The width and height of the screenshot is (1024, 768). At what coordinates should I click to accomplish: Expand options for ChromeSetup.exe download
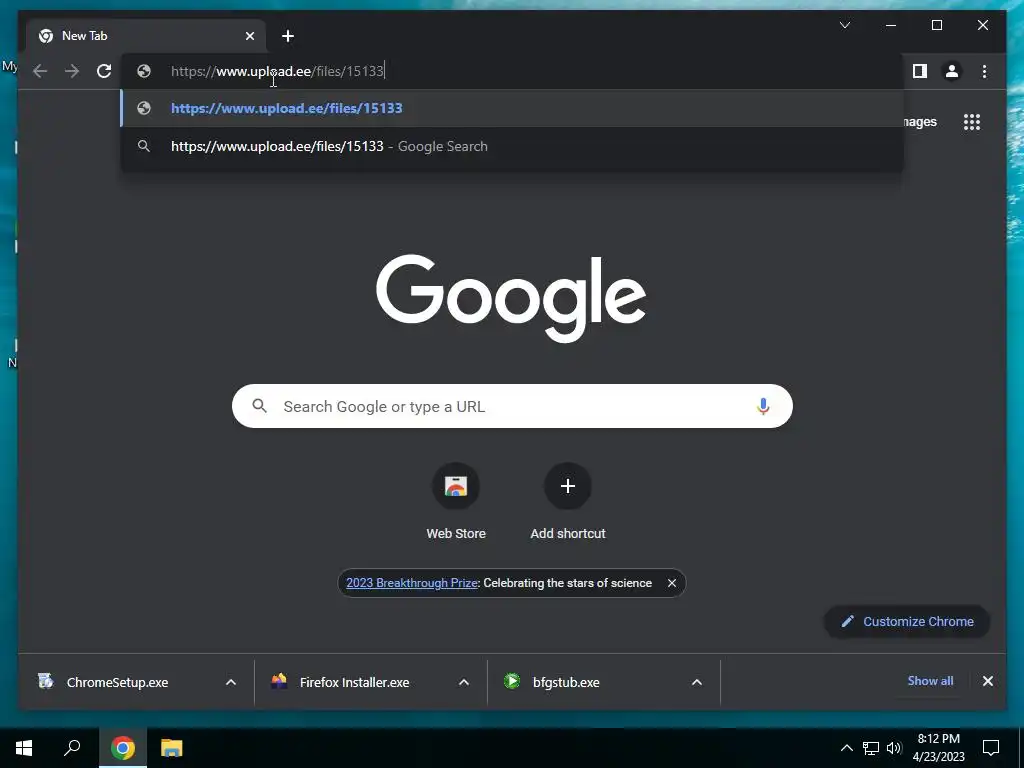pos(231,682)
